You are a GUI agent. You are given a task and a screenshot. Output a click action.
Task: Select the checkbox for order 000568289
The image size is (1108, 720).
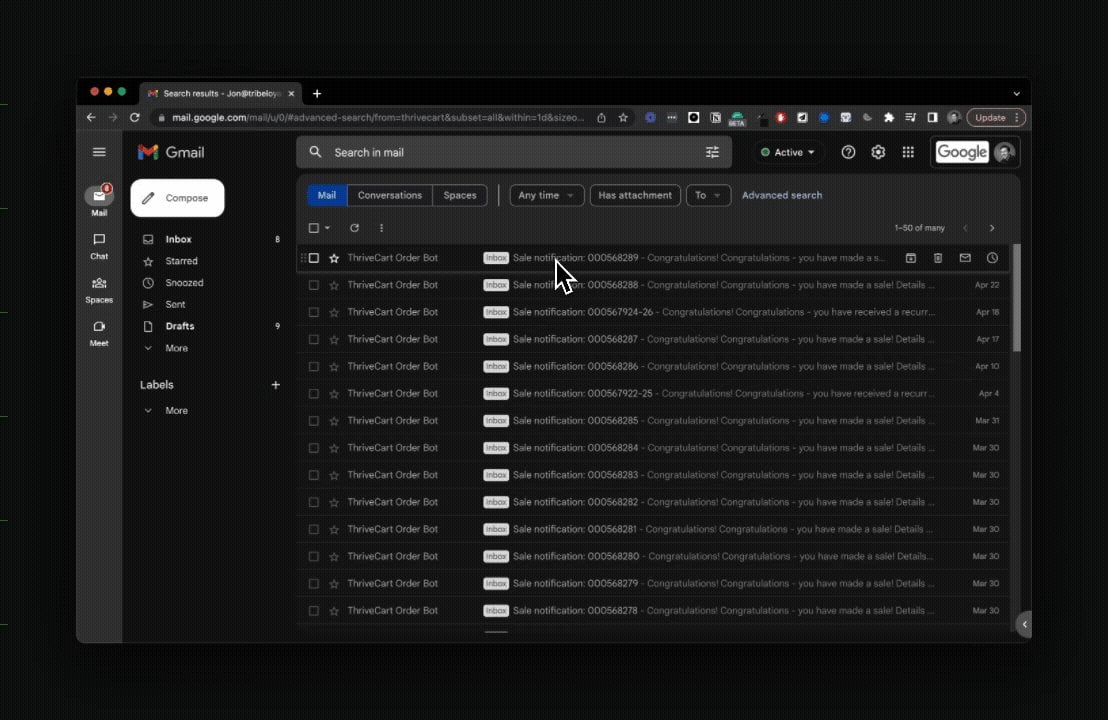pyautogui.click(x=314, y=258)
